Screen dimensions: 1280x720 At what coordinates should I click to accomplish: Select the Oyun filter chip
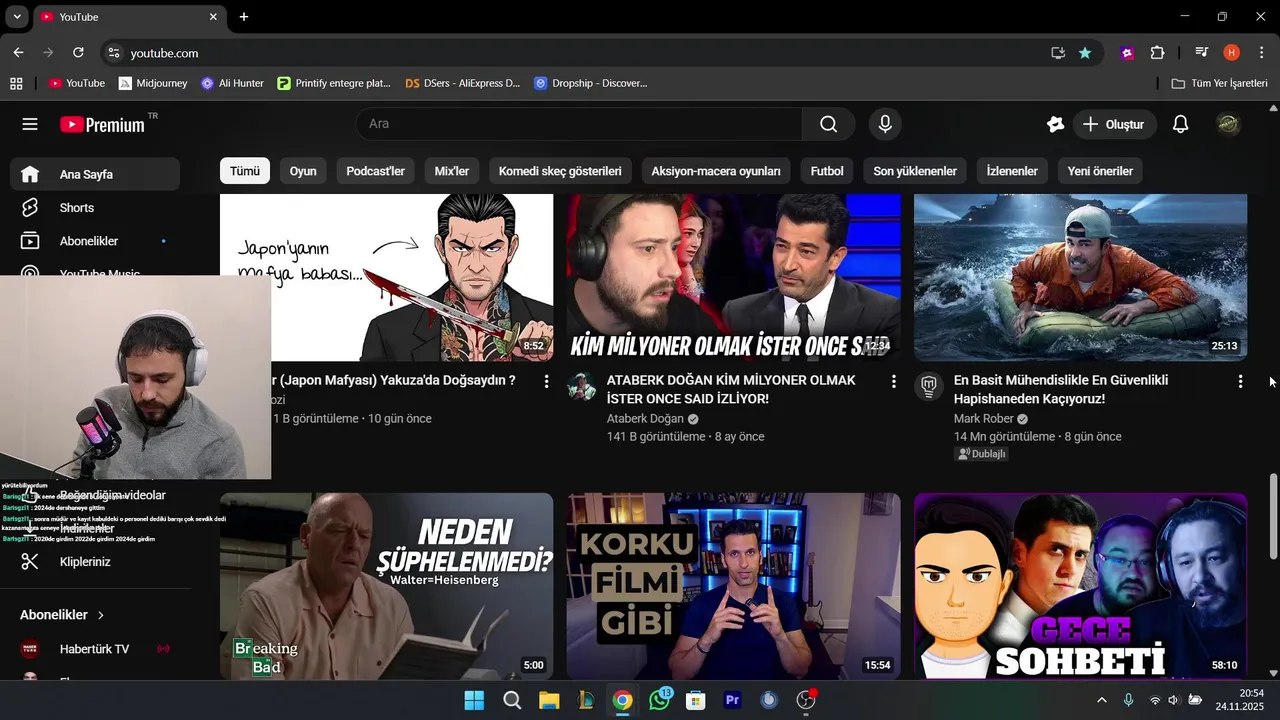click(303, 171)
